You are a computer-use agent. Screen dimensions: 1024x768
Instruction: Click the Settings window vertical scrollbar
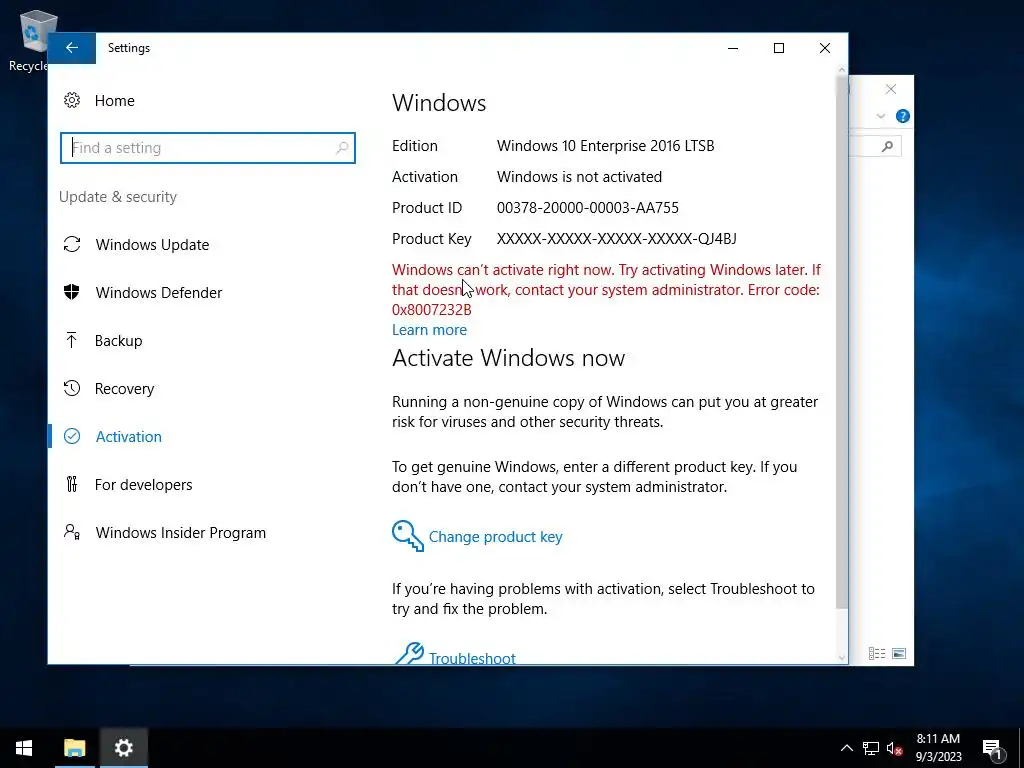click(x=842, y=343)
